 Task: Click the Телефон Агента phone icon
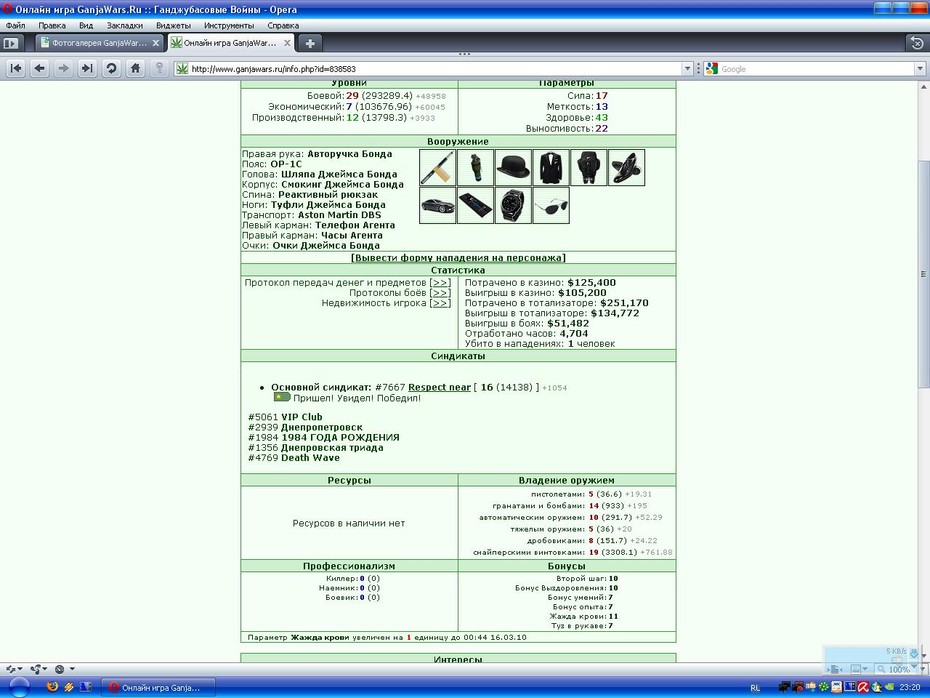click(x=476, y=205)
